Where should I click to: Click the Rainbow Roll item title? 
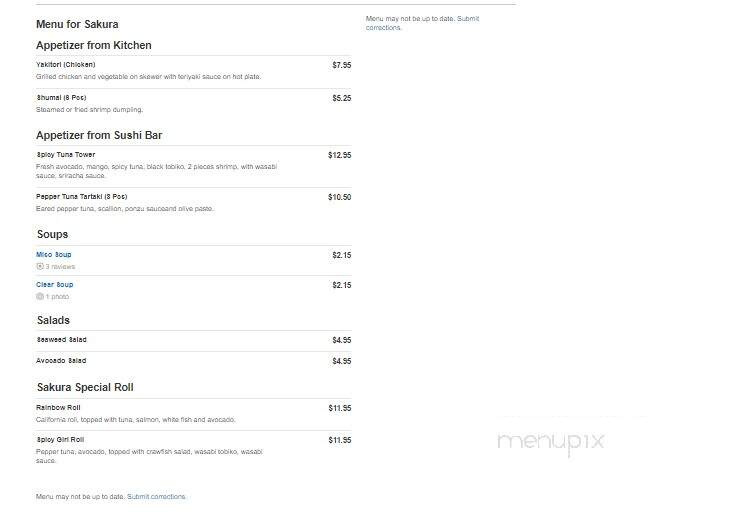(x=58, y=408)
